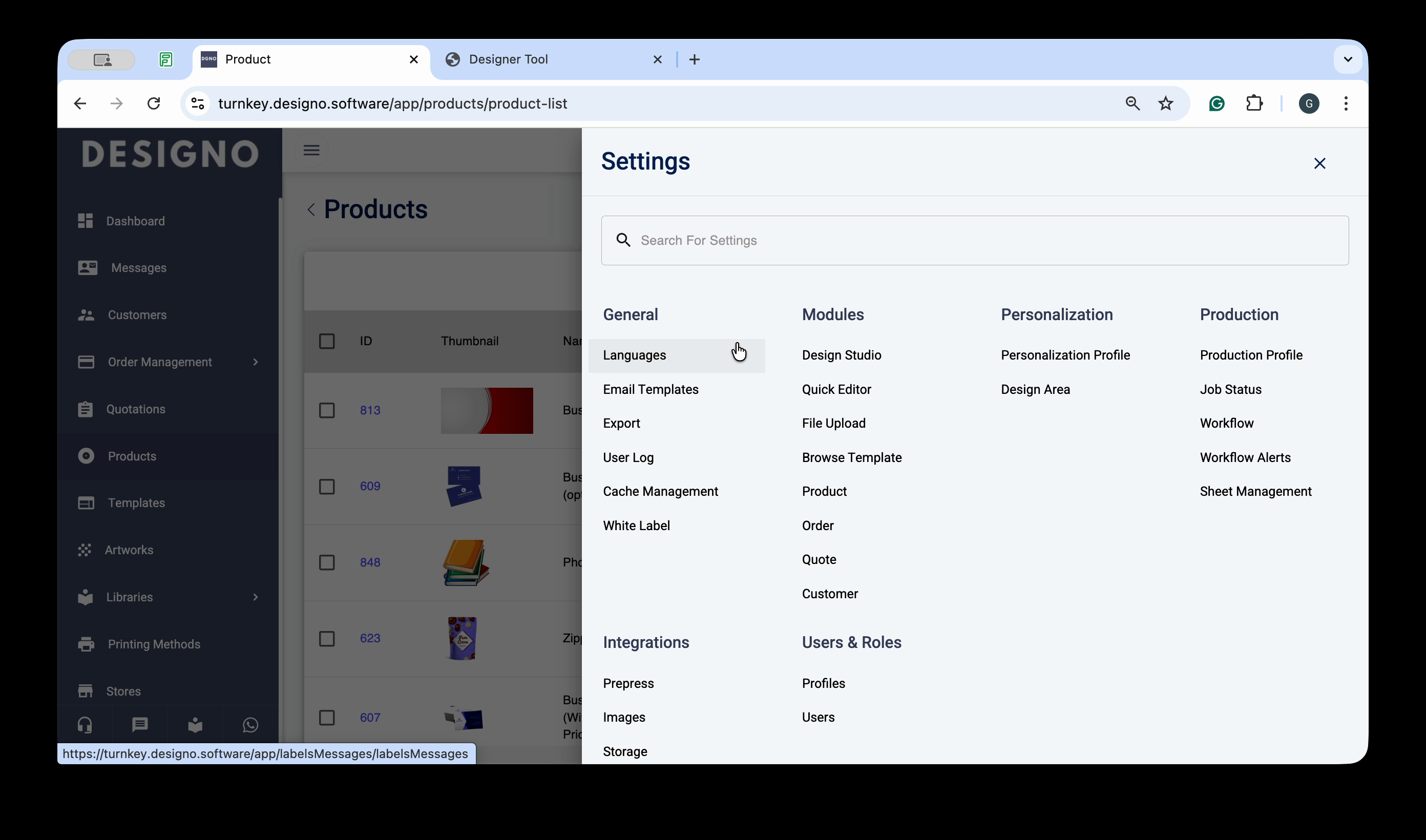Open product ID 609 link

(370, 486)
